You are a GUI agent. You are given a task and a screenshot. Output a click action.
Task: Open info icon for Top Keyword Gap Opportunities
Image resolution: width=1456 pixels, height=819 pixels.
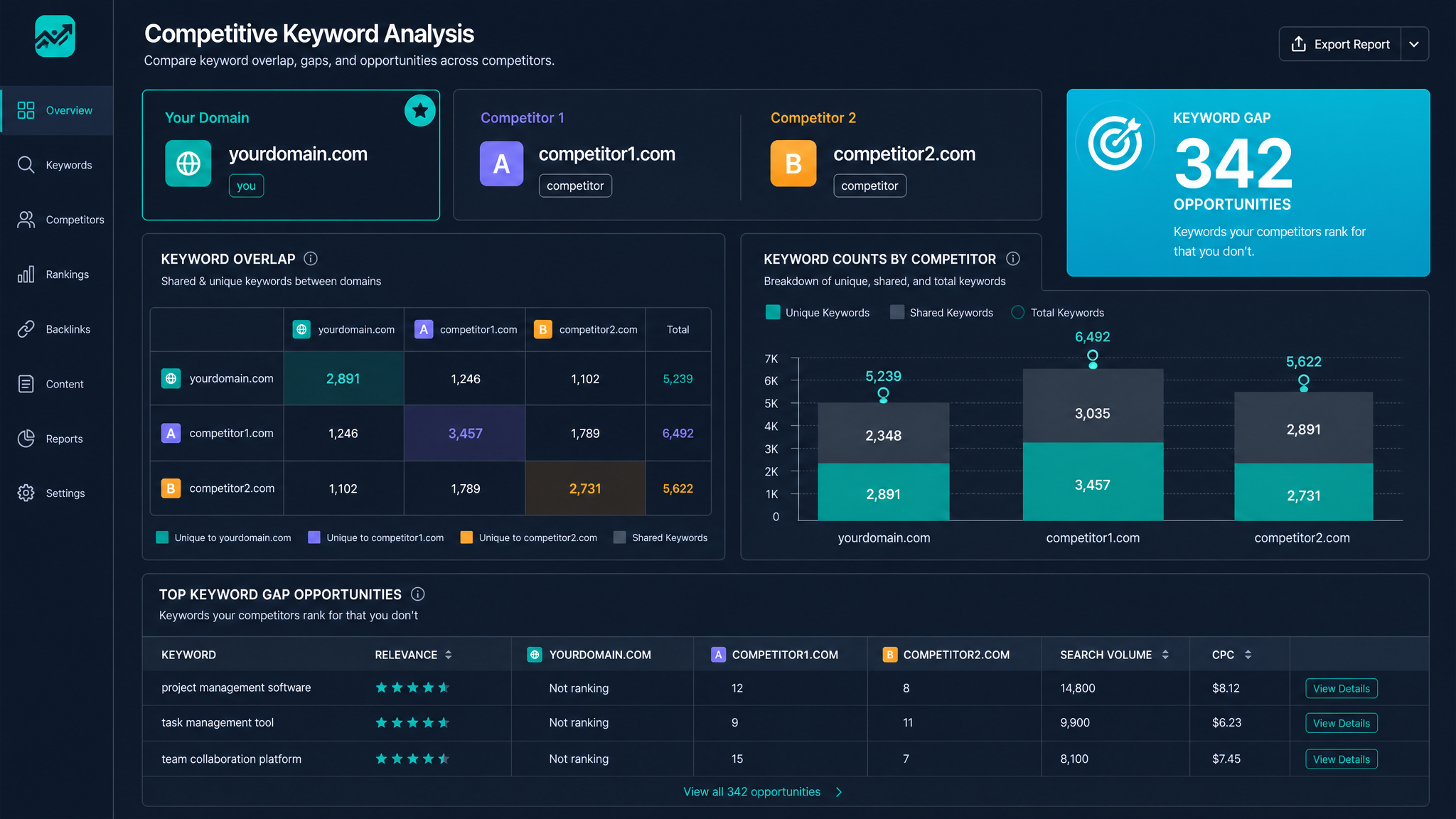click(x=418, y=594)
